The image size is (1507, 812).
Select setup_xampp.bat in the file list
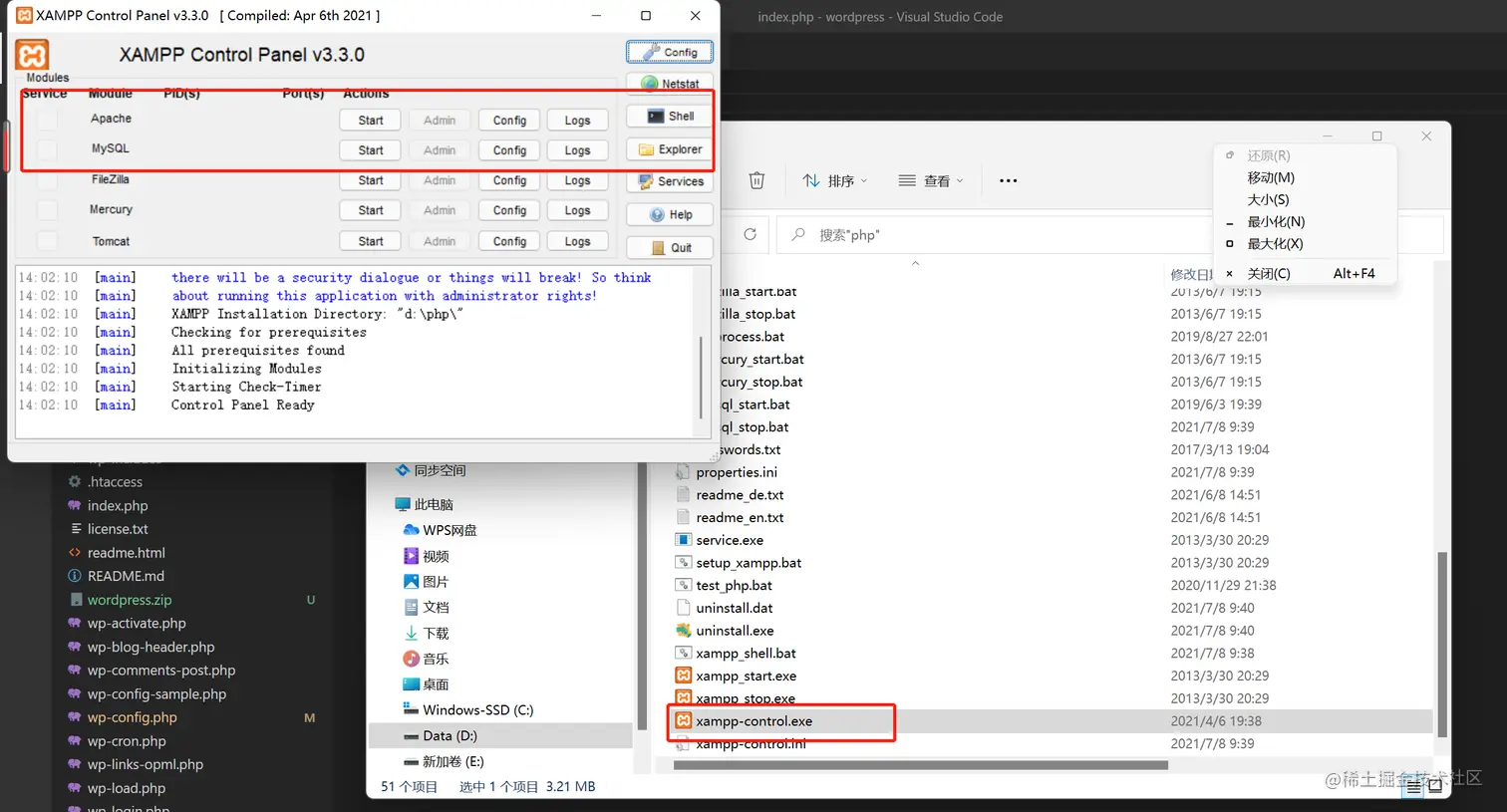coord(748,563)
